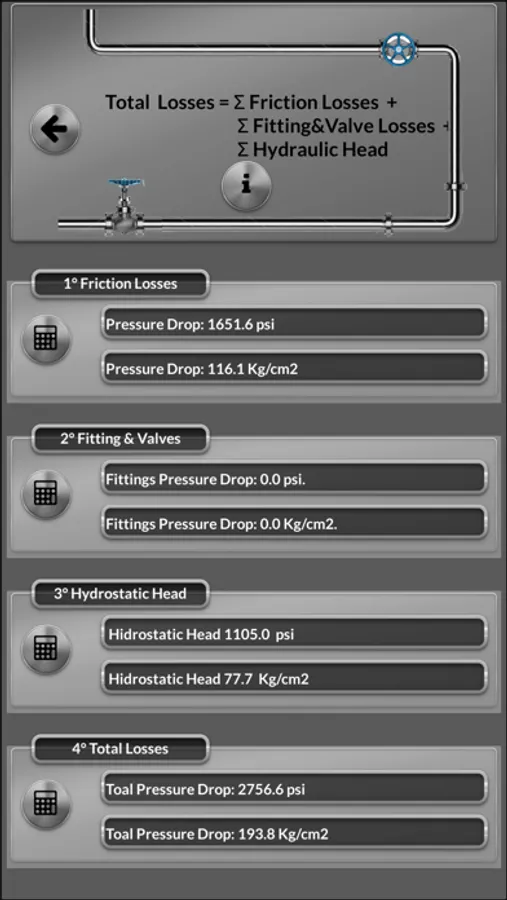
Task: Select the 3° Hydrostatic Head header
Action: click(x=120, y=593)
